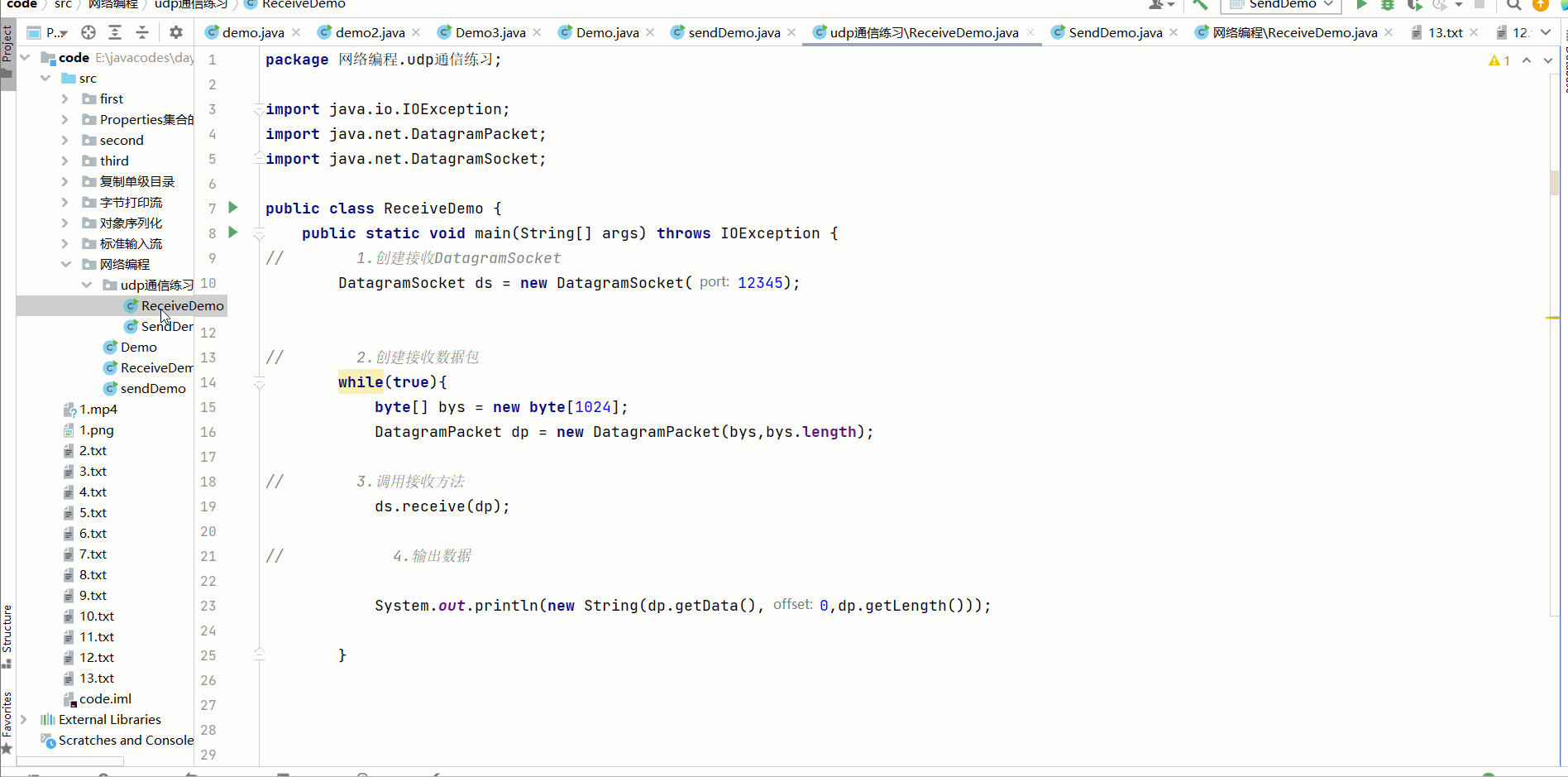Click the warning indicator in the editor corner
This screenshot has height=777, width=1568.
pos(1499,60)
